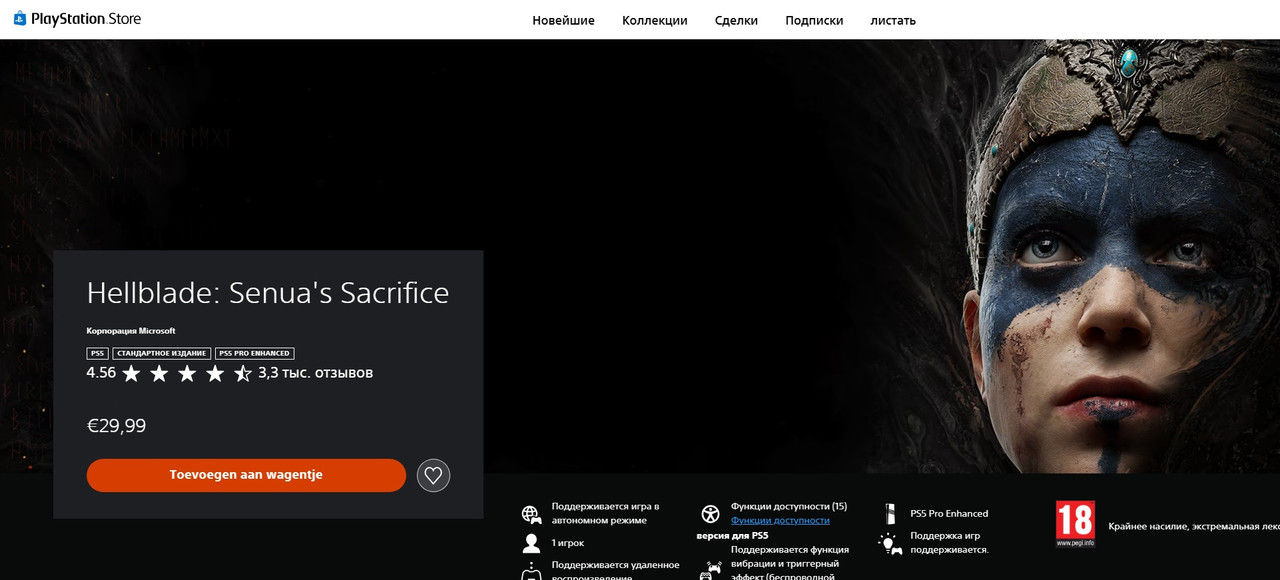The height and width of the screenshot is (580, 1280).
Task: Open the Новейшие menu
Action: (563, 20)
